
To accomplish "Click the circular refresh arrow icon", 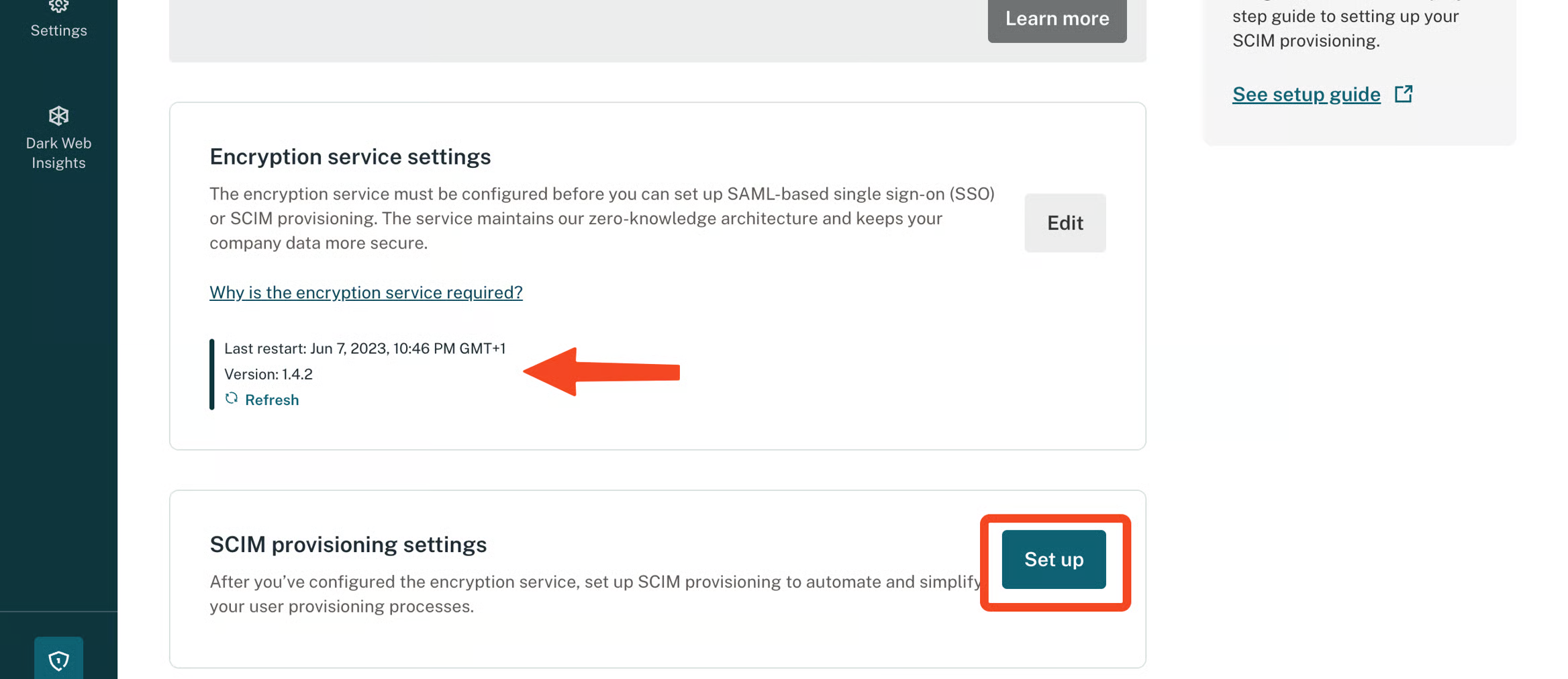I will (232, 398).
